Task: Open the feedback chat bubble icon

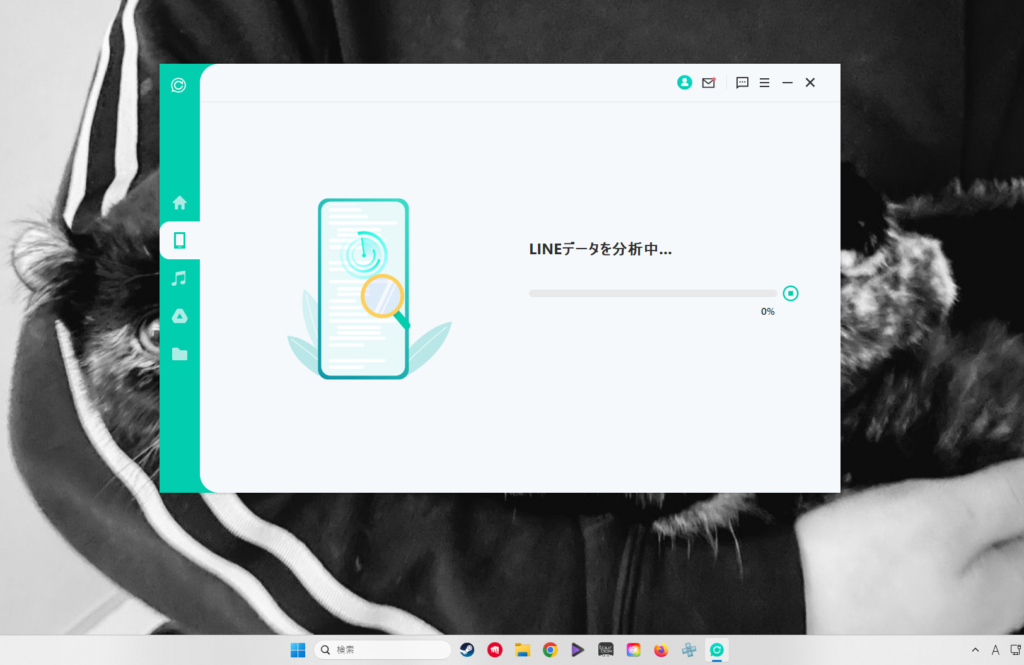Action: pyautogui.click(x=742, y=83)
